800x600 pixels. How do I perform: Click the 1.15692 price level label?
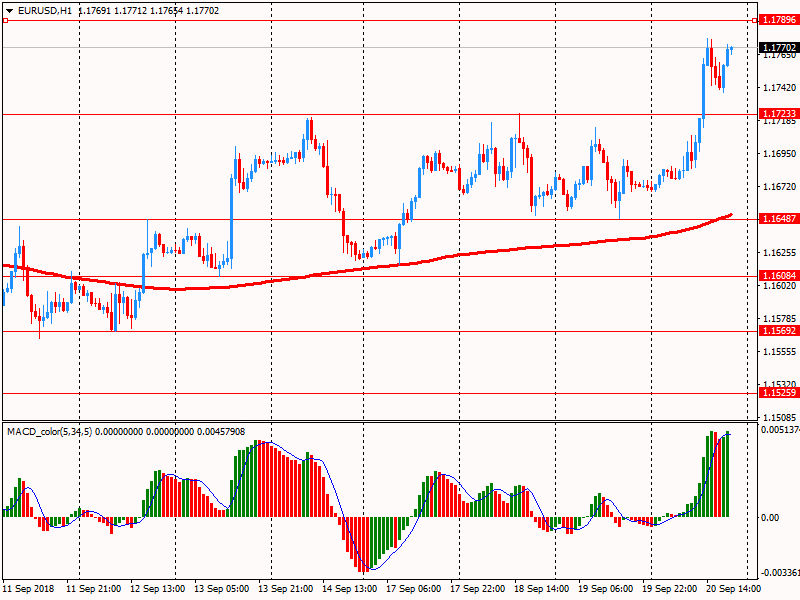point(778,331)
